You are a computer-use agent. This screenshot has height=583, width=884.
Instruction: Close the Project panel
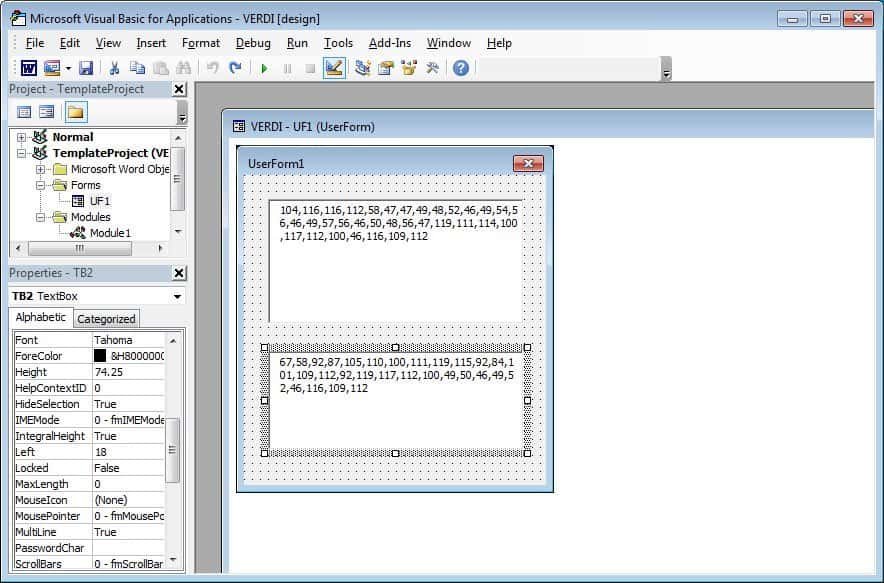[179, 89]
